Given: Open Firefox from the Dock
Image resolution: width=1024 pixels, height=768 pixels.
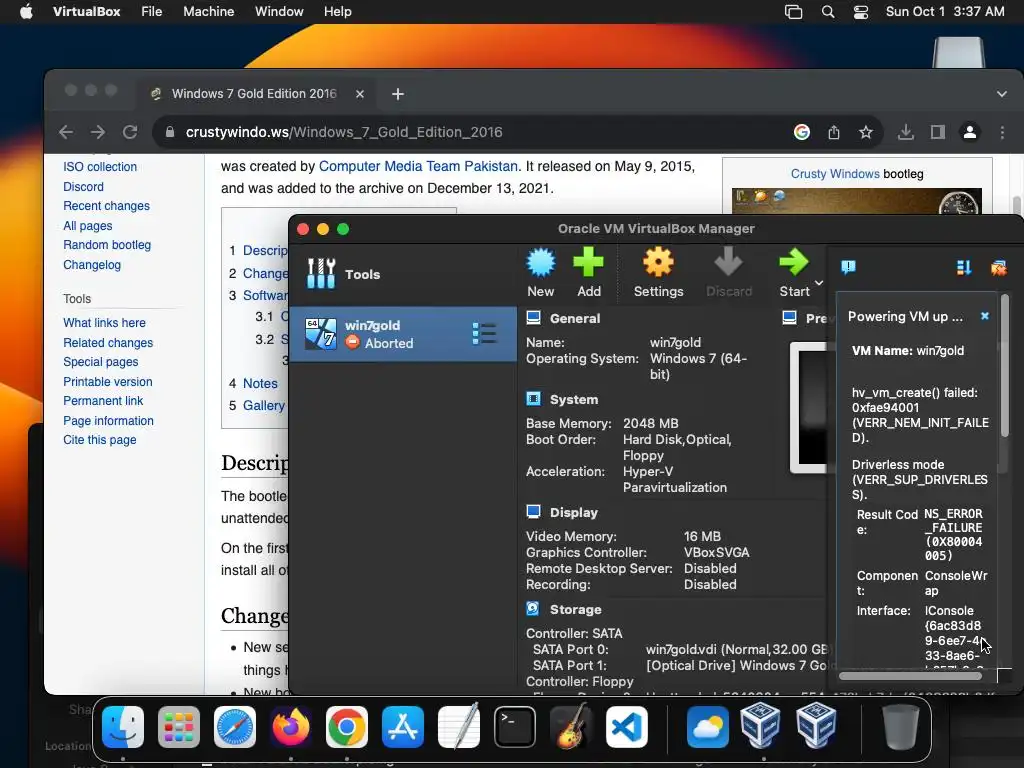Looking at the screenshot, I should pos(291,727).
